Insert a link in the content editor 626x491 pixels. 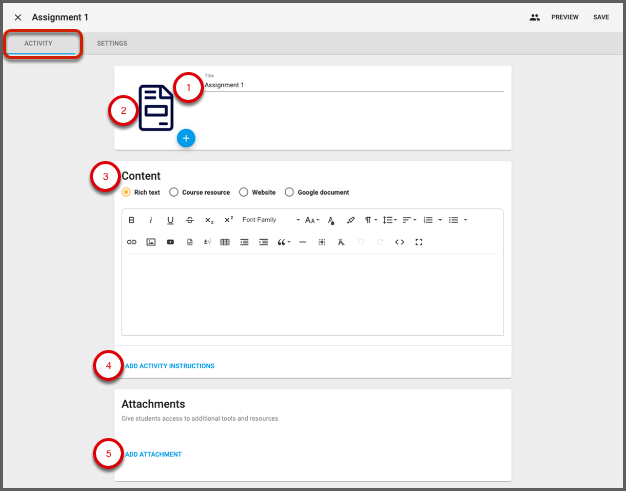pos(132,242)
